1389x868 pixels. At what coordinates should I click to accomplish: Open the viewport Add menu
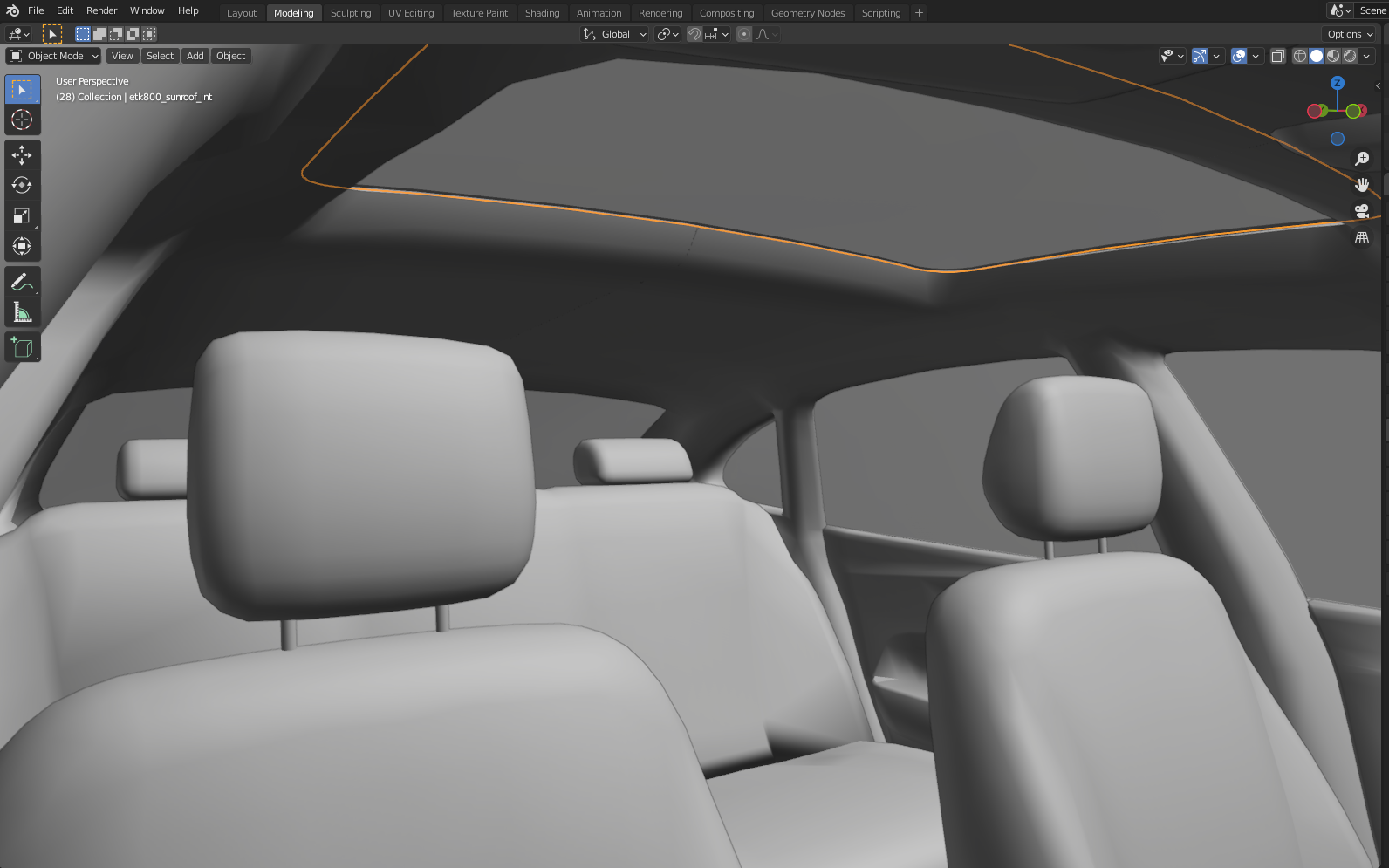point(195,56)
